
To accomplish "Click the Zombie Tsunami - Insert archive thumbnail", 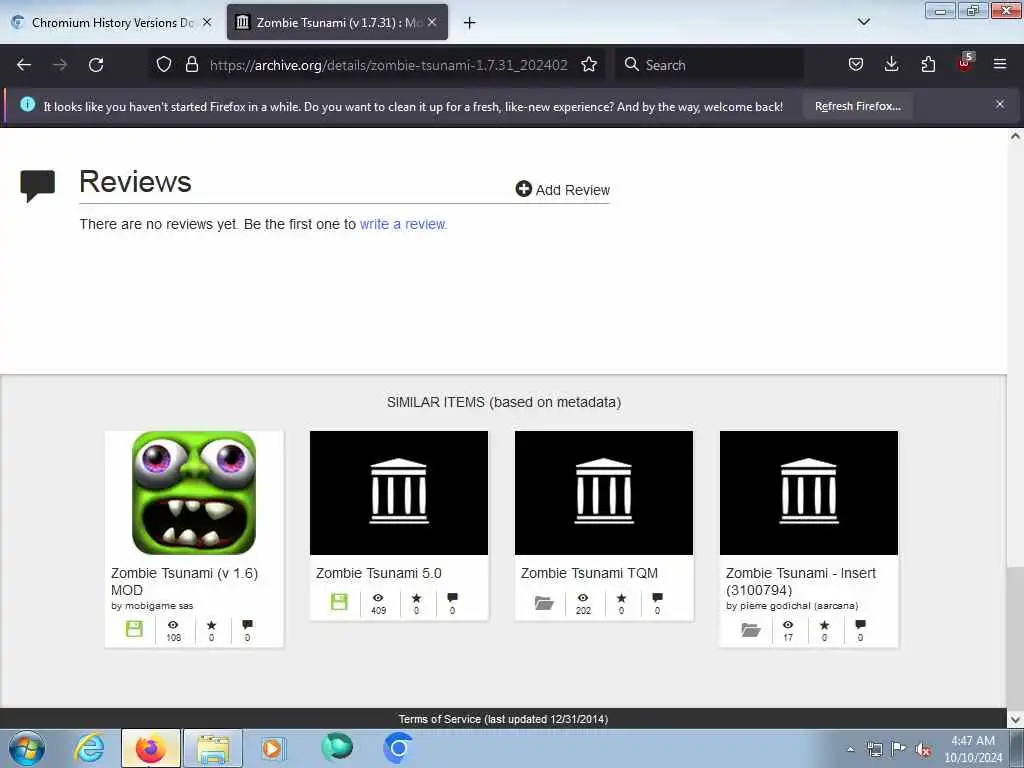I will (809, 492).
